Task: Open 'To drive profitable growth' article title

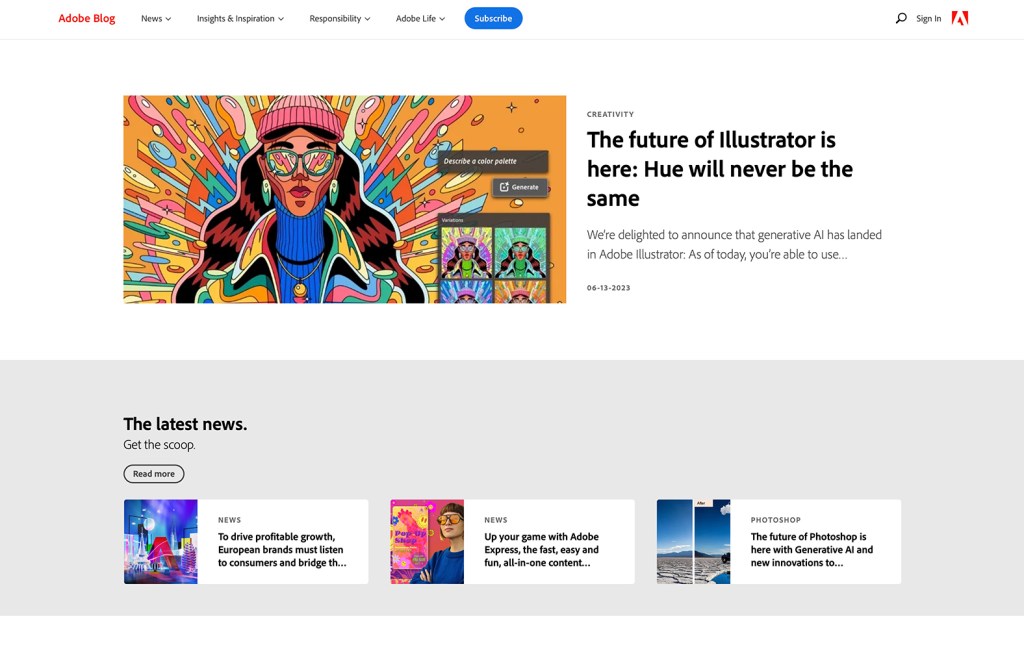Action: click(x=282, y=550)
